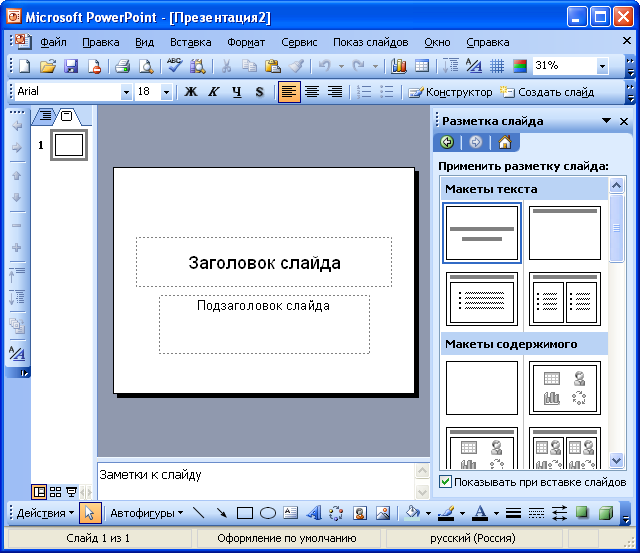Start slide show from view buttons
Image resolution: width=640 pixels, height=553 pixels.
72,492
